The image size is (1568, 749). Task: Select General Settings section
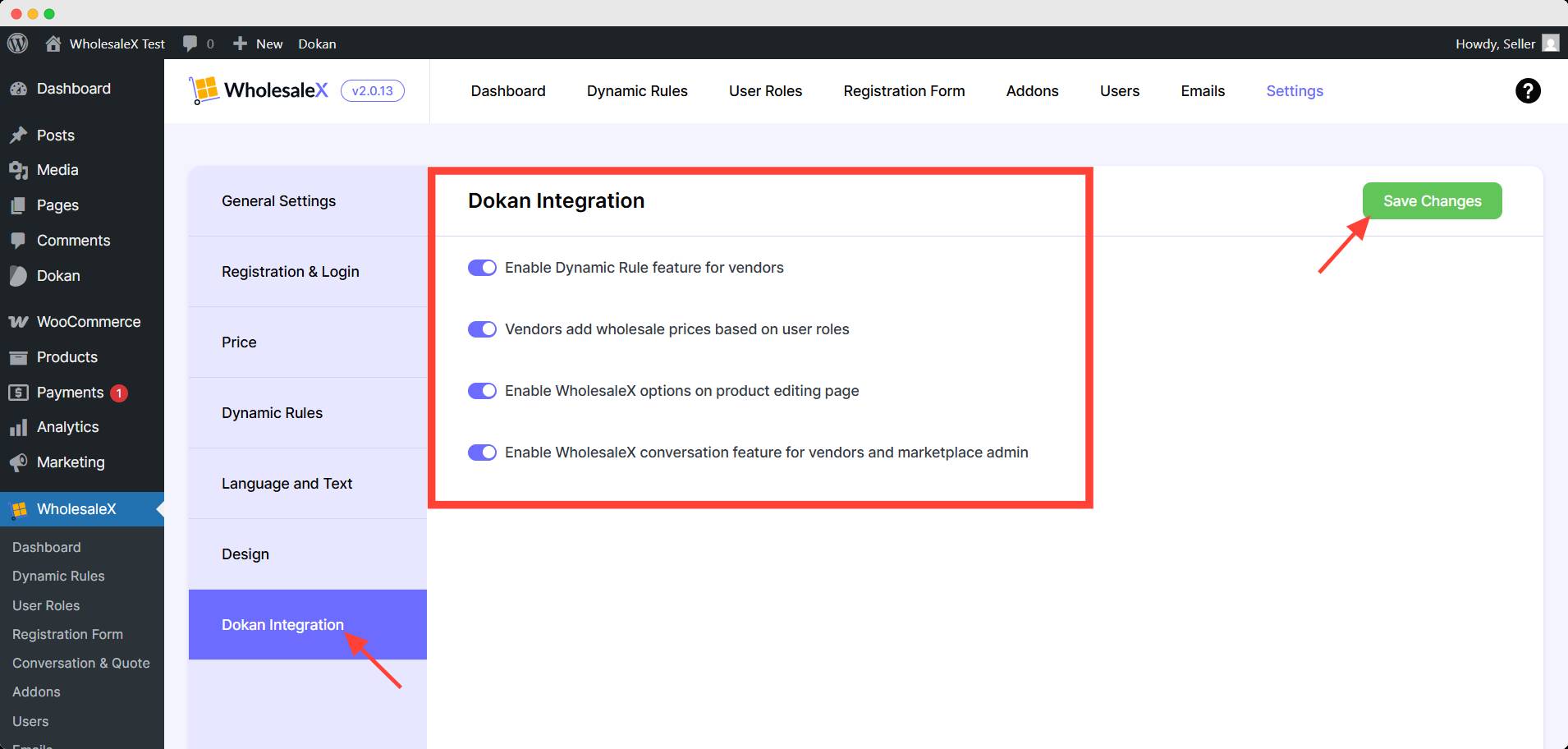(308, 201)
